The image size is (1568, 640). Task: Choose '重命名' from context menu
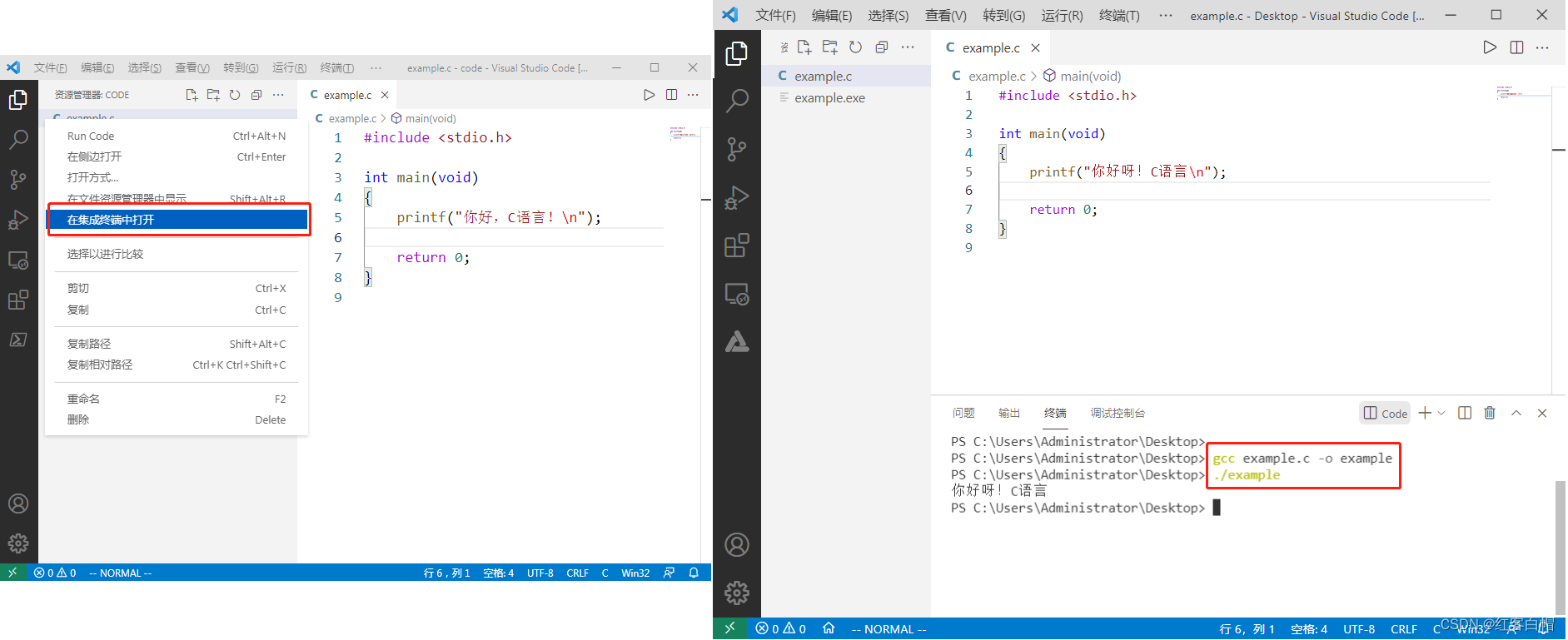pos(177,399)
